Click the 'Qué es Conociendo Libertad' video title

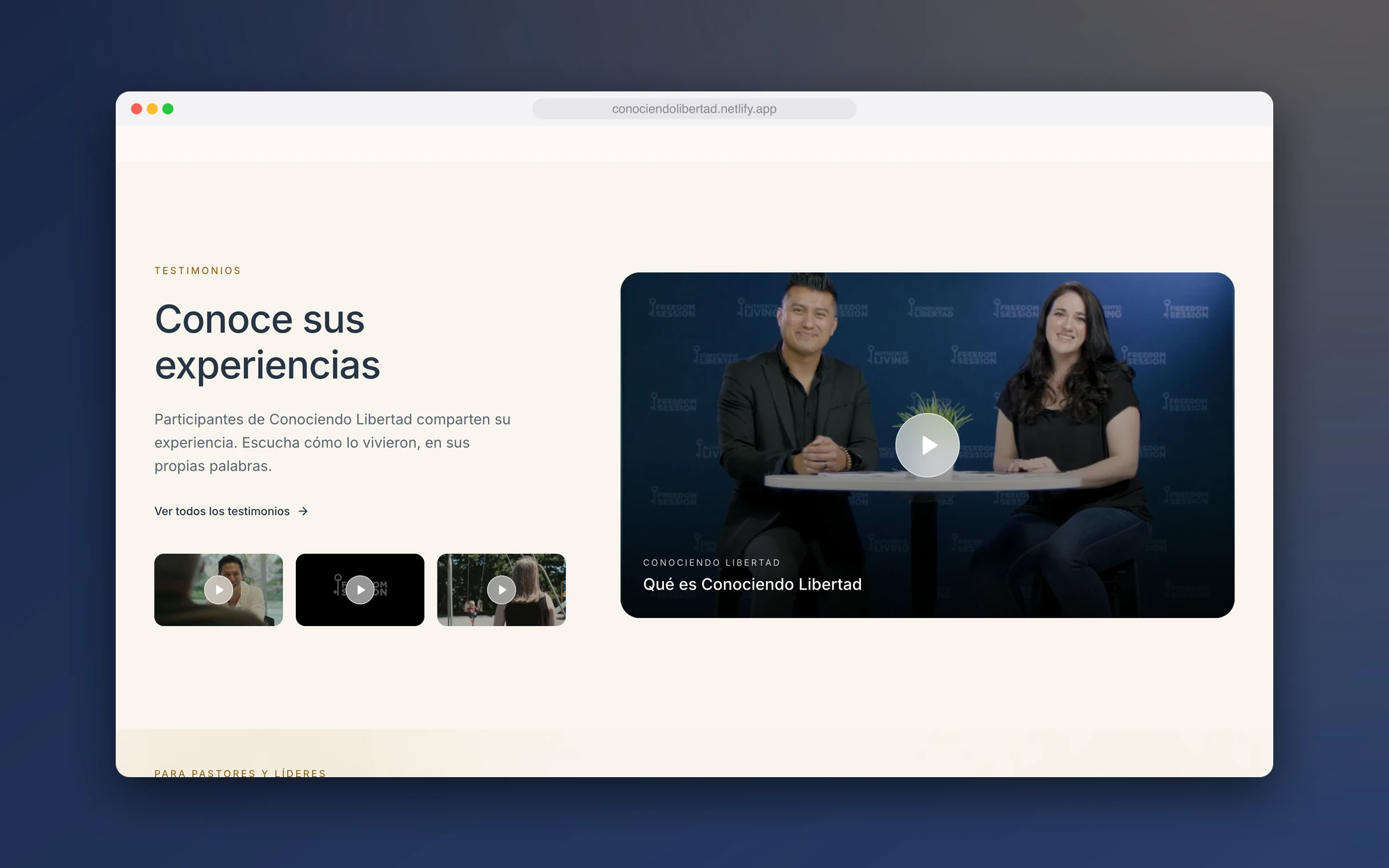(x=752, y=584)
